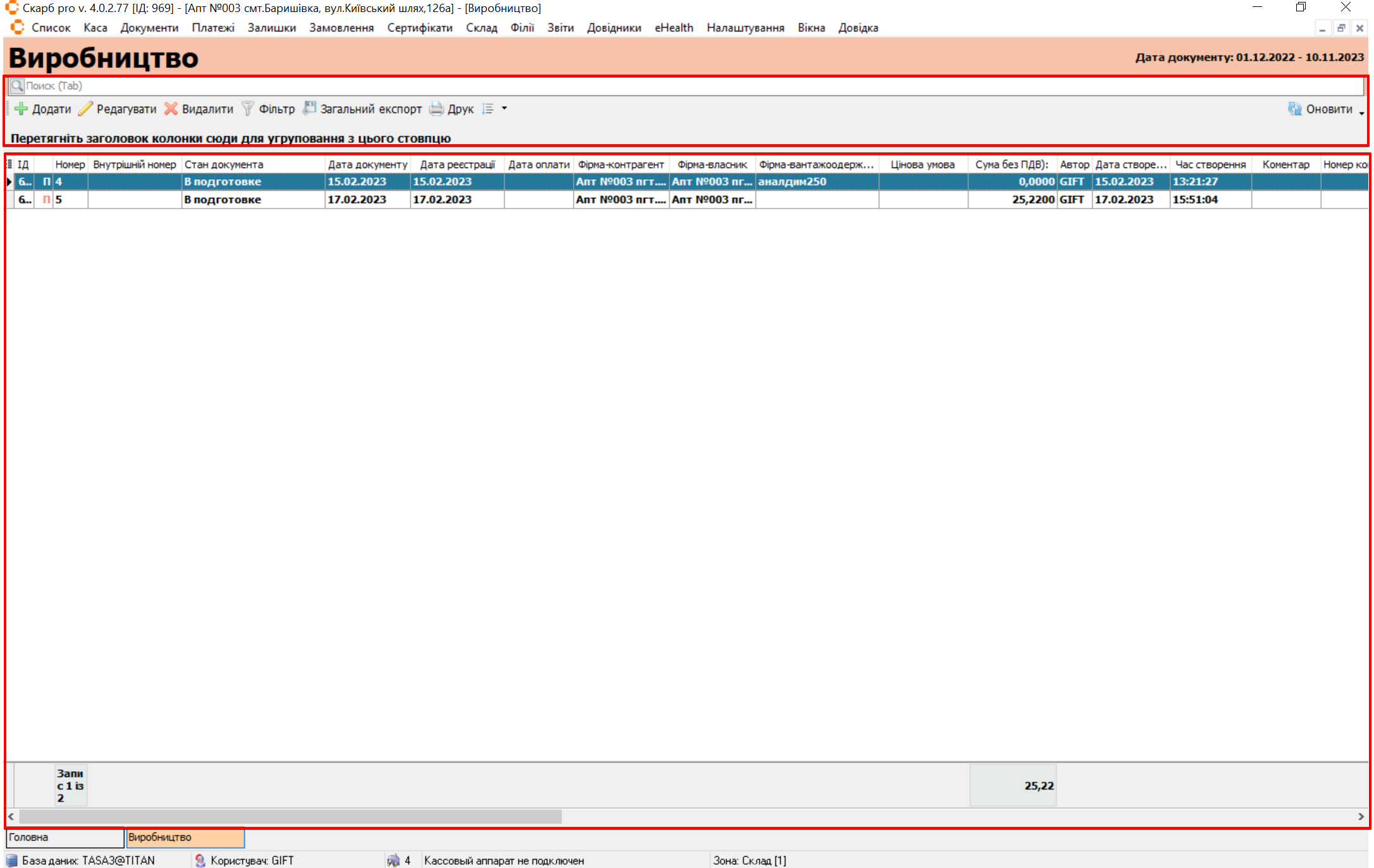
Task: Click the magnifier icon in search box
Action: (x=17, y=85)
